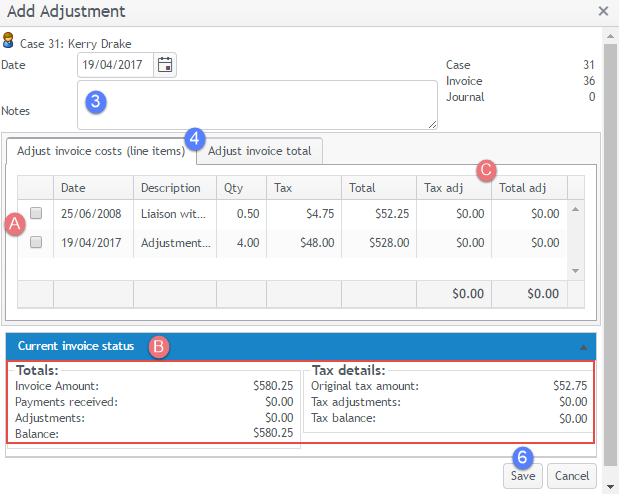The width and height of the screenshot is (619, 494).
Task: Switch to the Adjust invoice total tab
Action: [x=259, y=152]
